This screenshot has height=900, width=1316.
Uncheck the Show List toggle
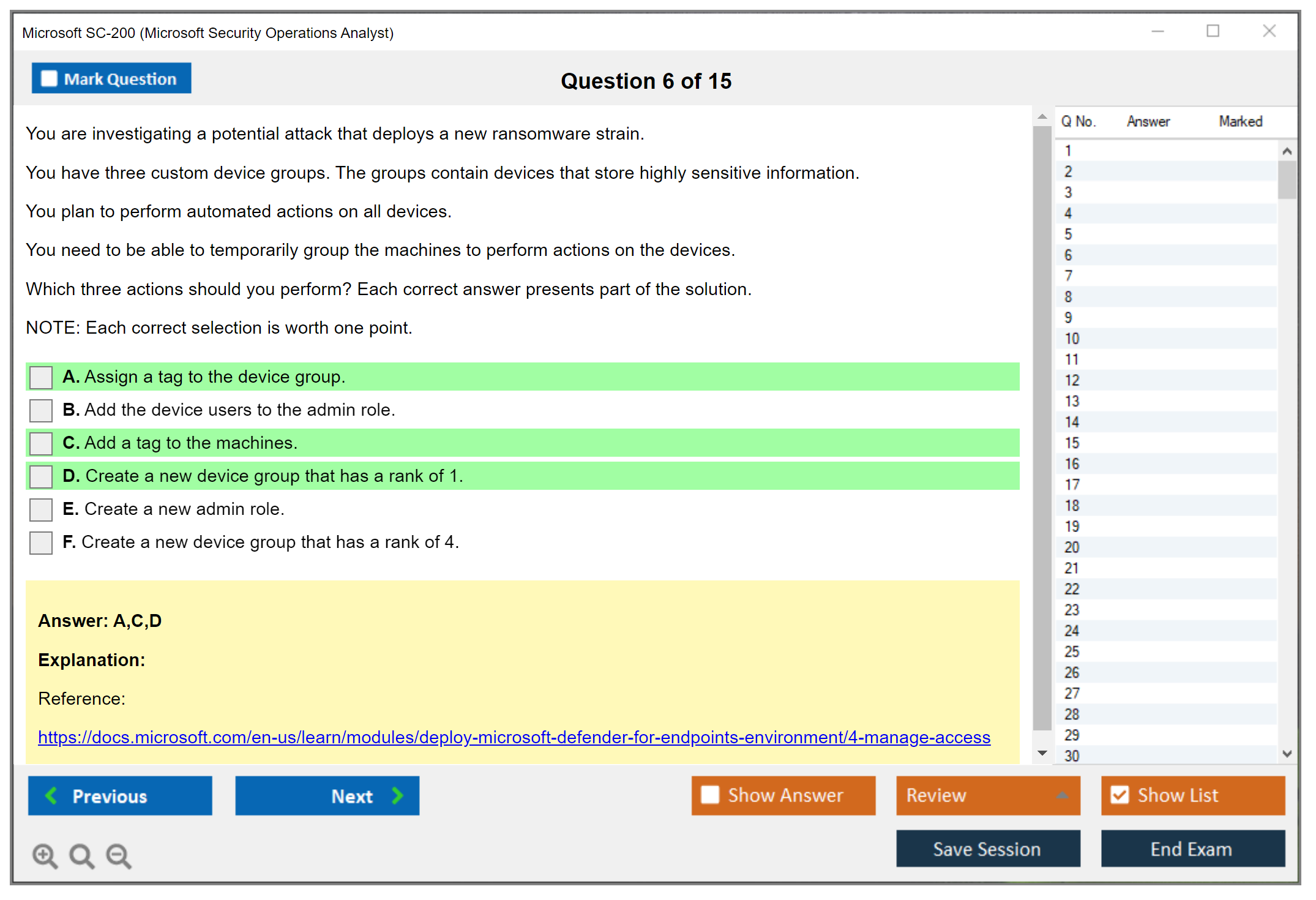[x=1120, y=795]
